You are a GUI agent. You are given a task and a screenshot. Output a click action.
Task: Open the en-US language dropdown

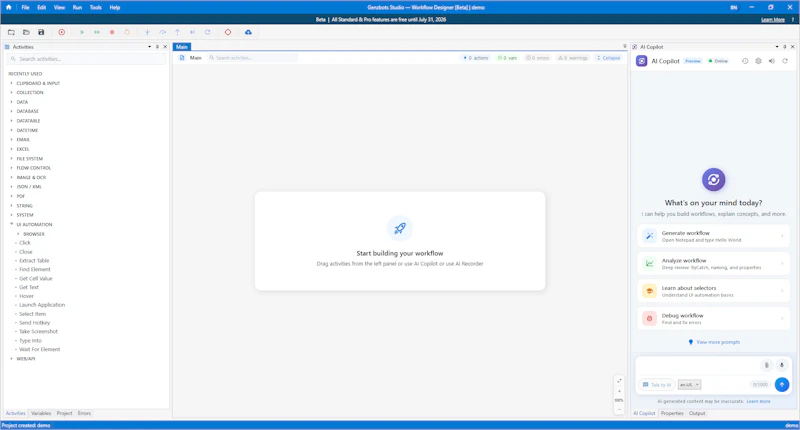[689, 385]
